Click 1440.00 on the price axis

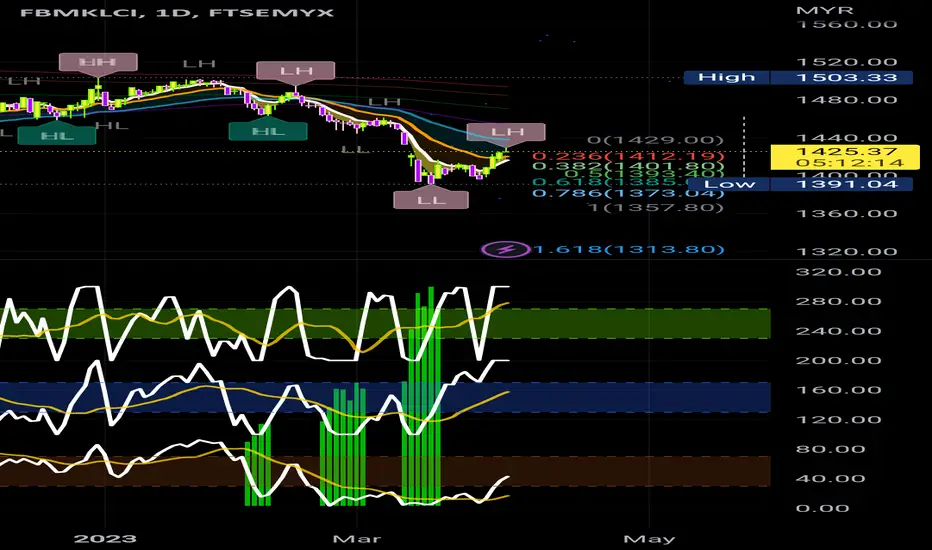(847, 139)
